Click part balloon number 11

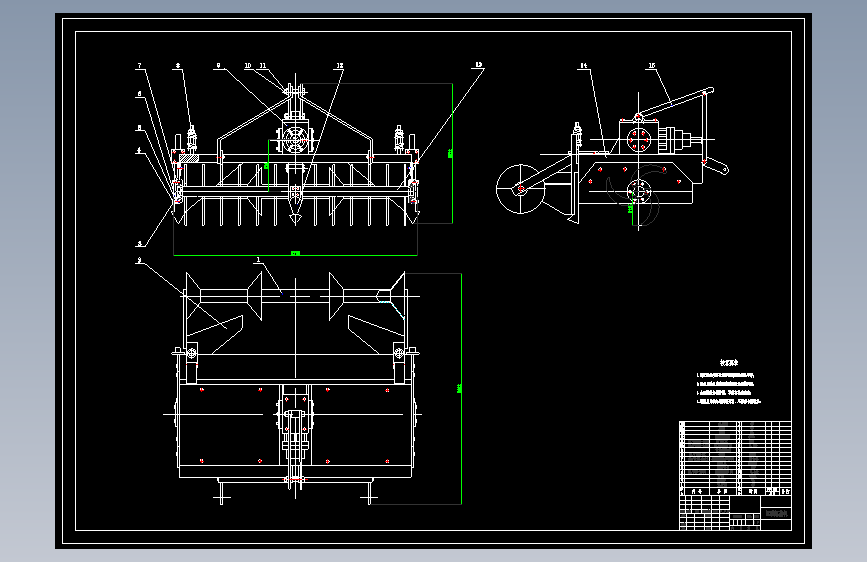263,65
